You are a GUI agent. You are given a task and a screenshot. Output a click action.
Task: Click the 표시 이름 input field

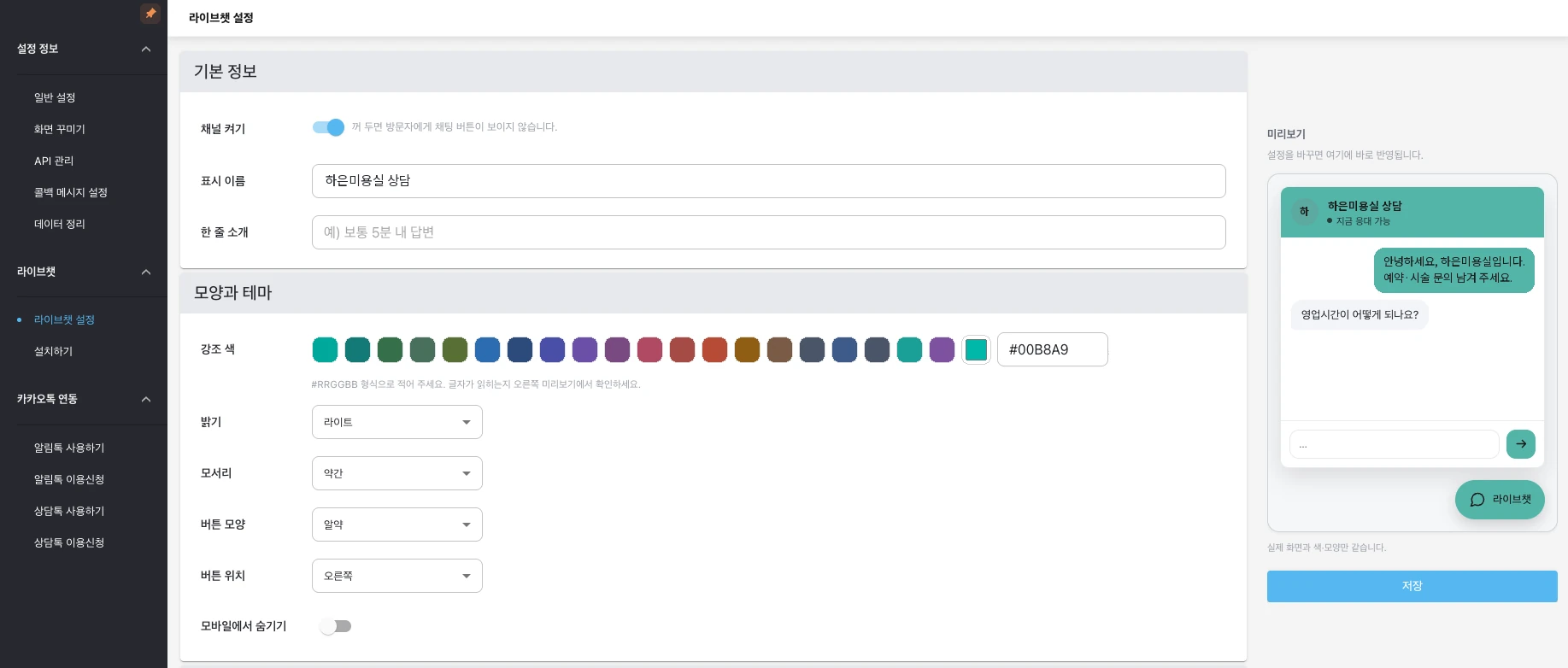pos(769,181)
